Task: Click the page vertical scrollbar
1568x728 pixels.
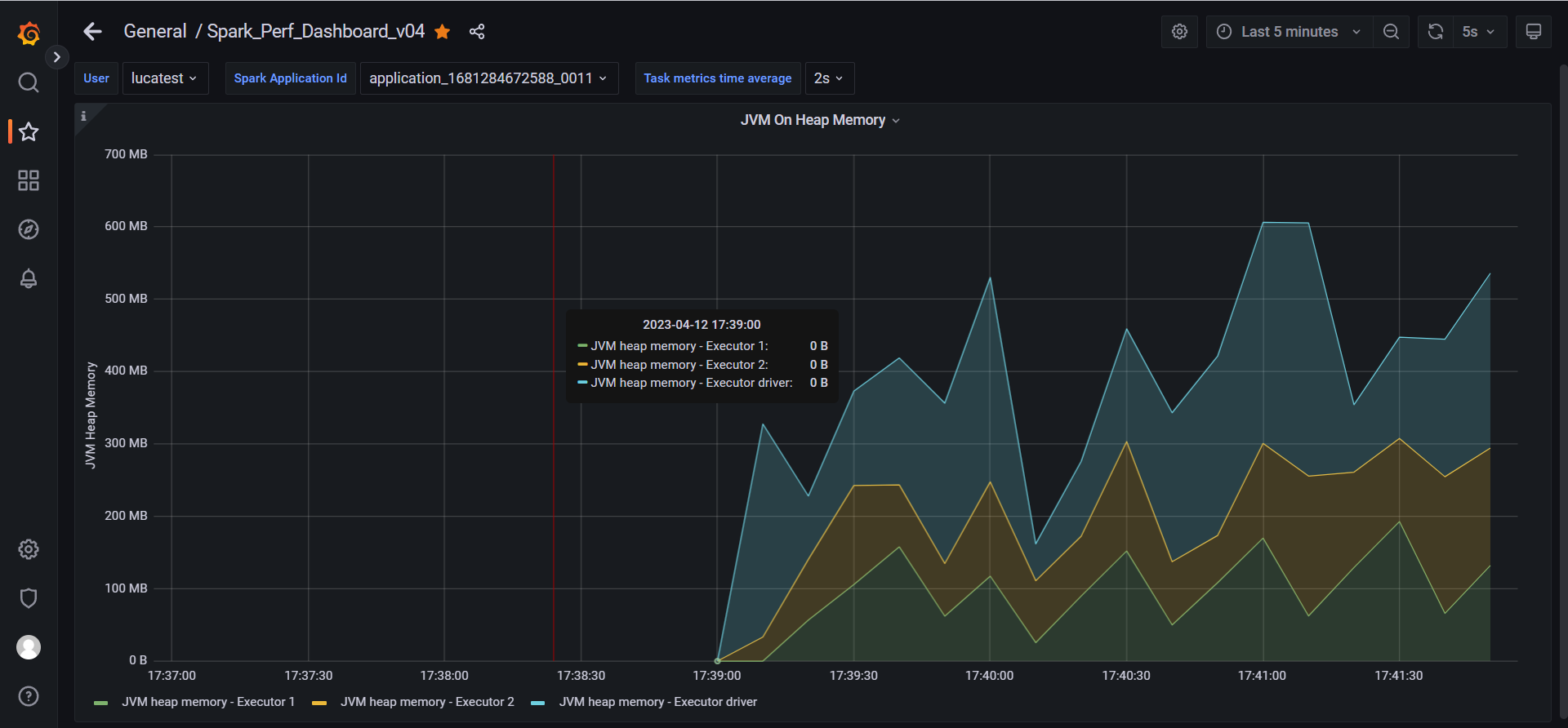Action: pos(1563,392)
